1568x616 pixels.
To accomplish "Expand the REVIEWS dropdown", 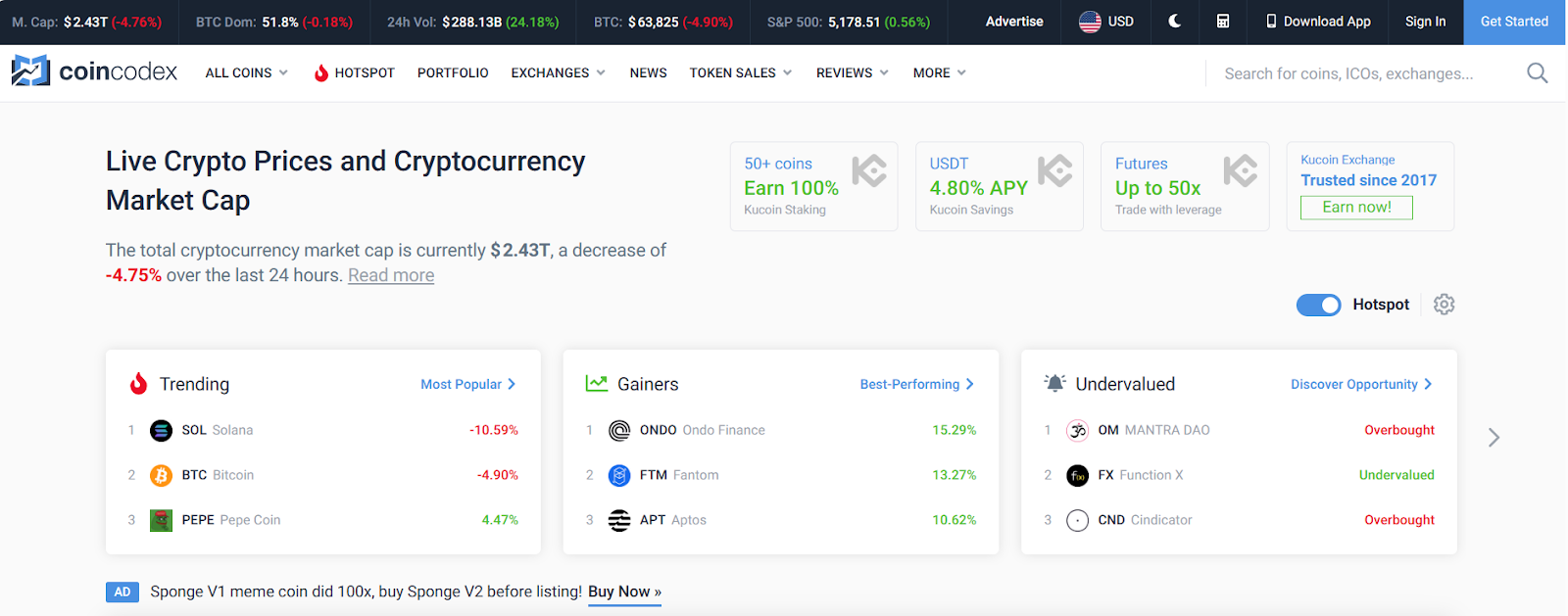I will (x=852, y=72).
